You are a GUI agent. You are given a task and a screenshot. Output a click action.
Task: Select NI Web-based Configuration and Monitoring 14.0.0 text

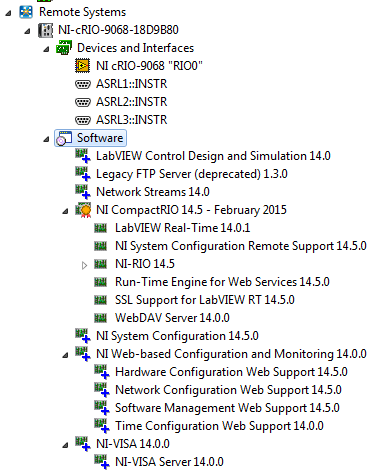pyautogui.click(x=231, y=354)
